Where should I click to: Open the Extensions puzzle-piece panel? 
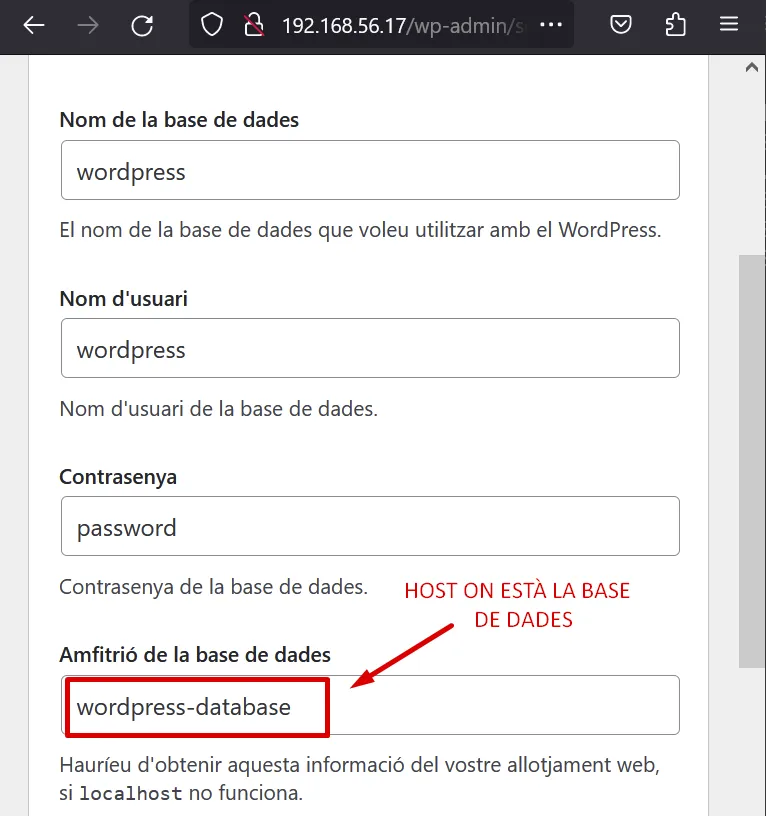[x=676, y=25]
